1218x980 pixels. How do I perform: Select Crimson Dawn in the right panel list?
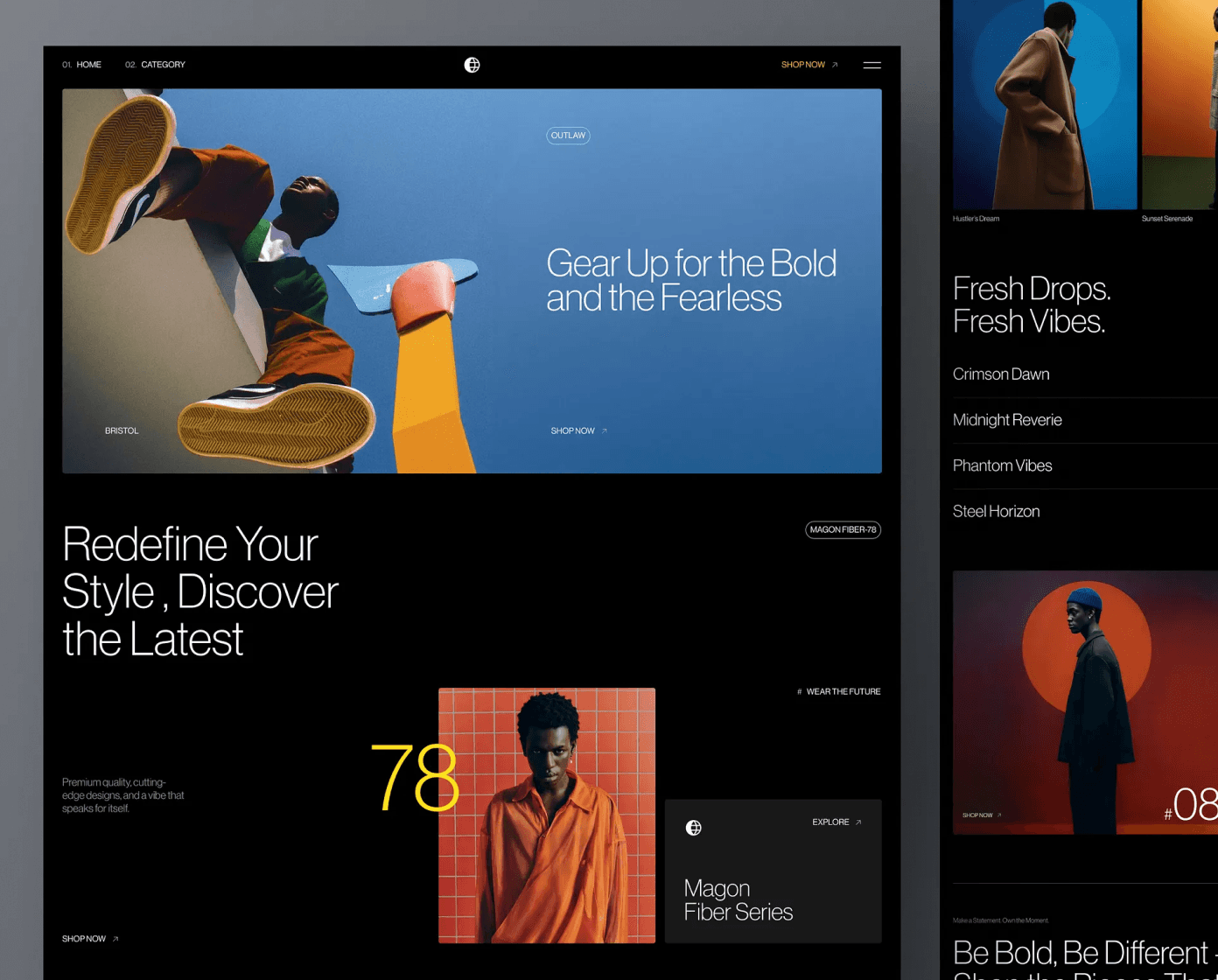(x=1001, y=374)
